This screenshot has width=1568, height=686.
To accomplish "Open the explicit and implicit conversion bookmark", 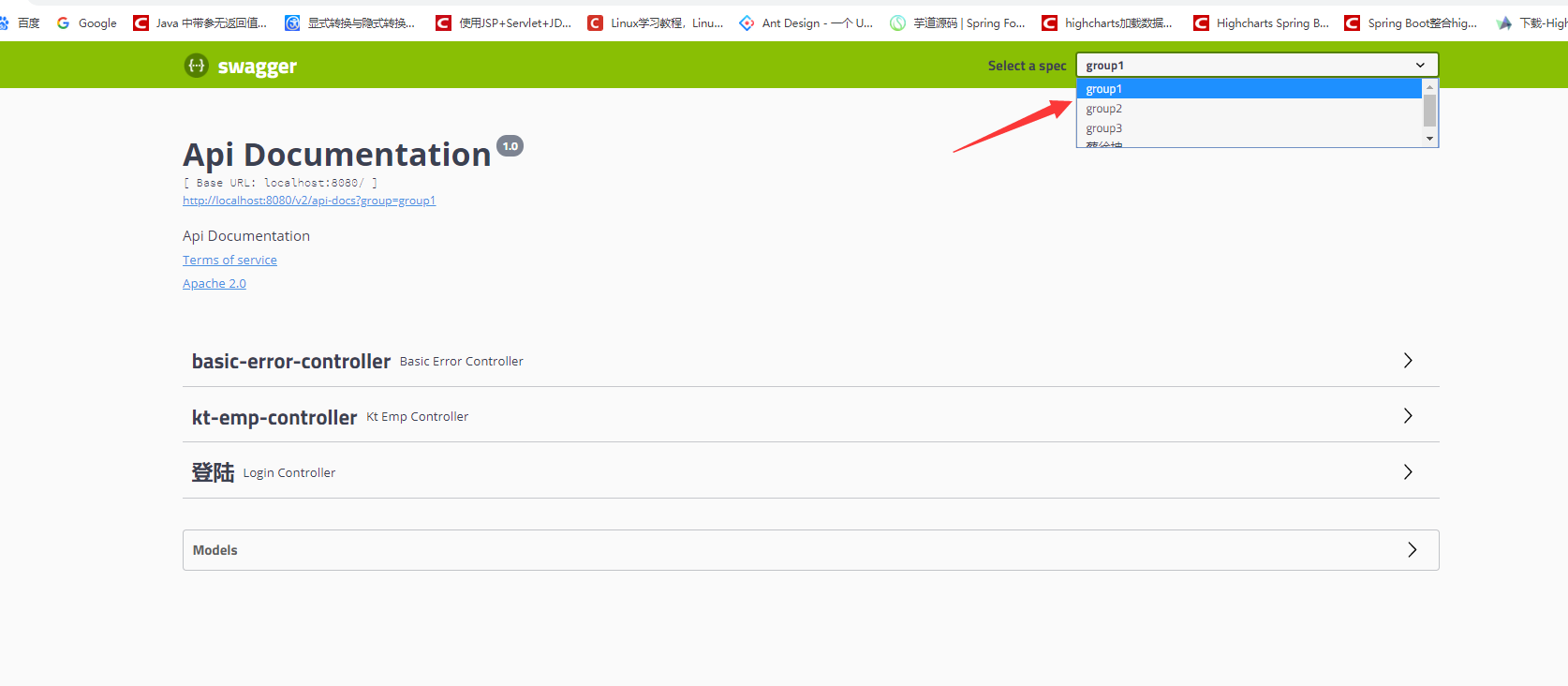I will point(350,22).
